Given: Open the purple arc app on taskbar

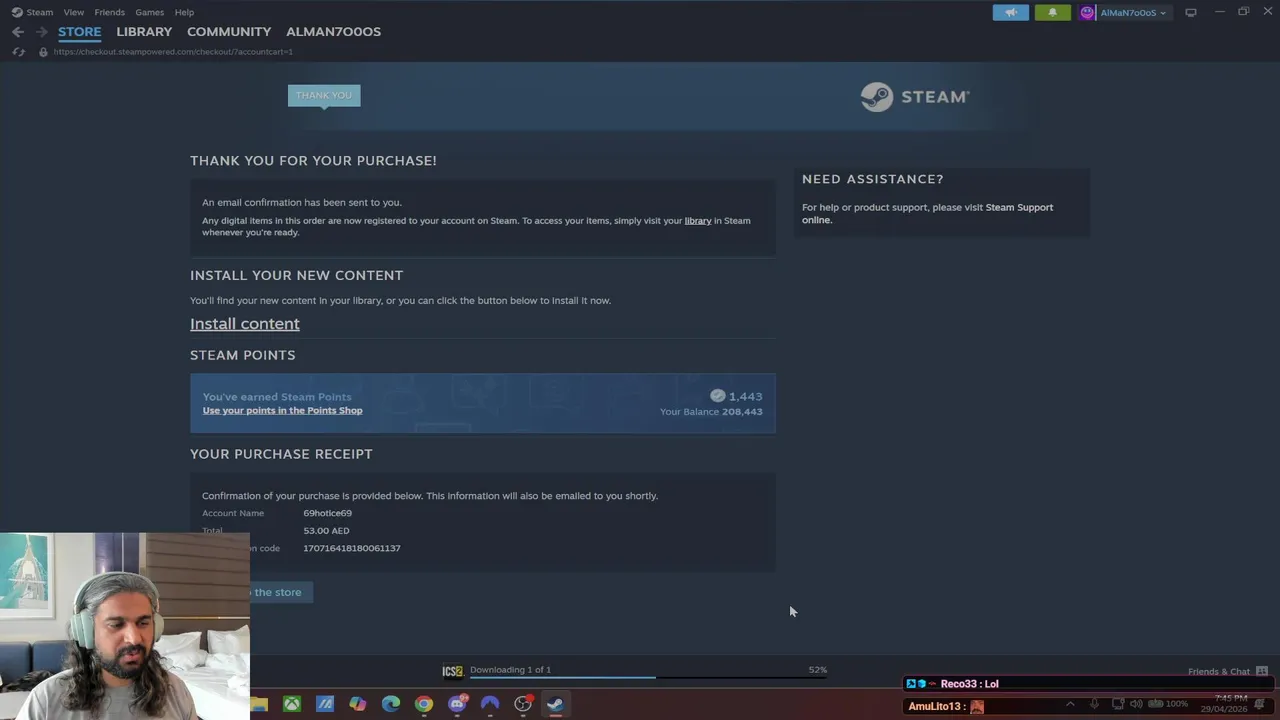Looking at the screenshot, I should [x=490, y=704].
